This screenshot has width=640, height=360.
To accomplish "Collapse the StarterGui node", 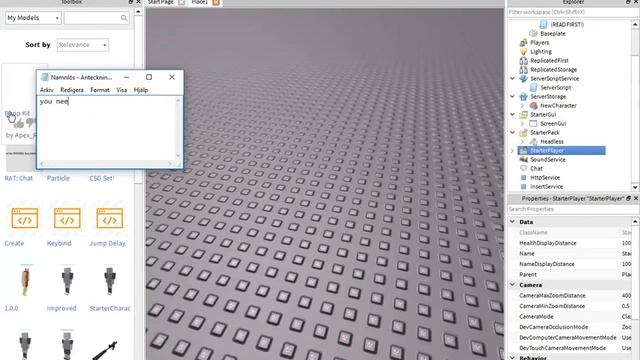I will (x=512, y=114).
